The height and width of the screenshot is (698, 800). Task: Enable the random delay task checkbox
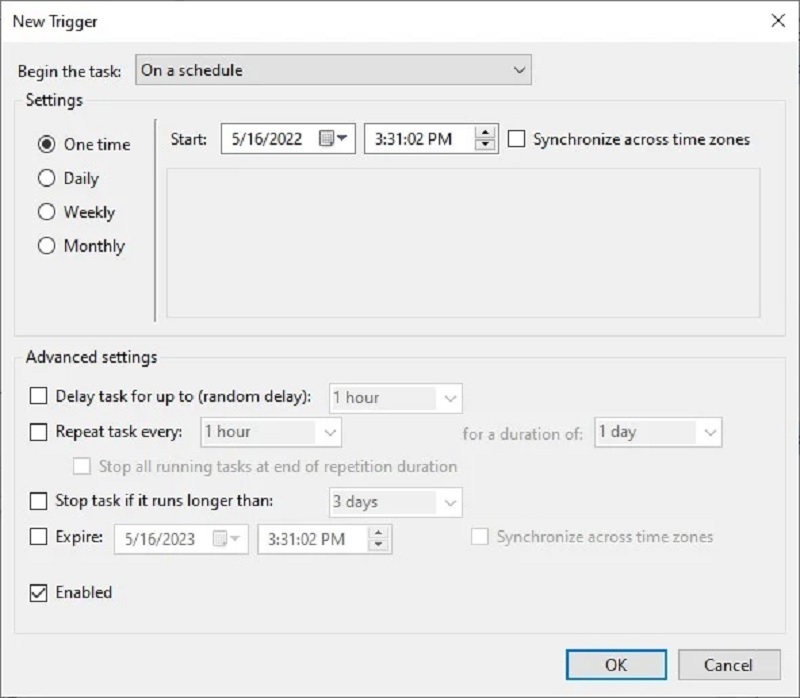(x=39, y=396)
